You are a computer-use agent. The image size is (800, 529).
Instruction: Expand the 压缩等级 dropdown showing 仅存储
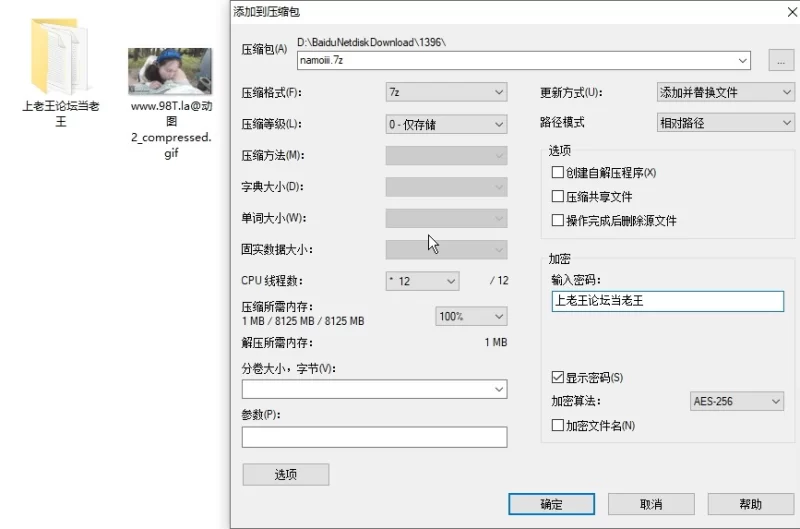coord(446,124)
